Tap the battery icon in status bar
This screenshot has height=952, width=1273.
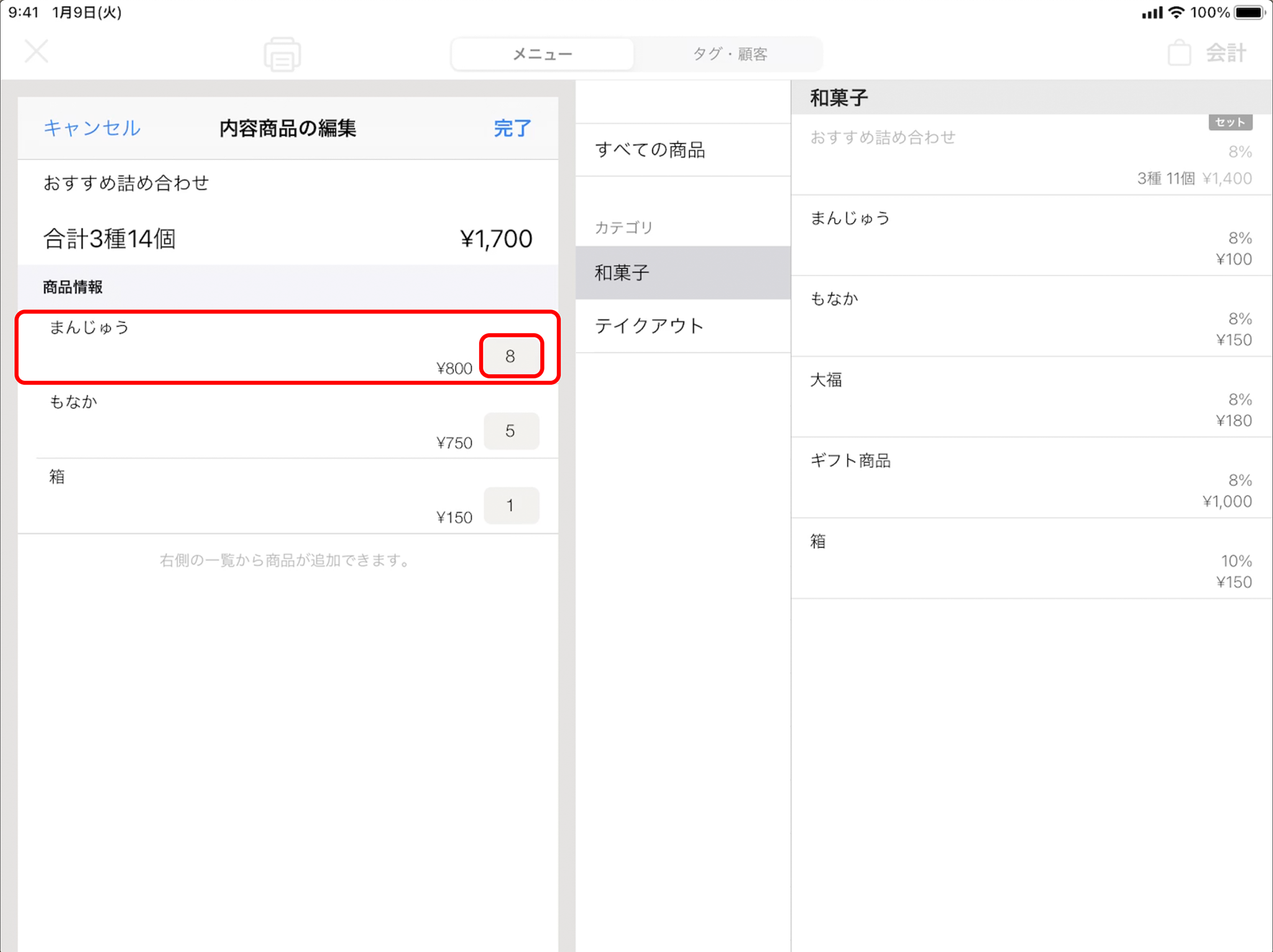1249,12
